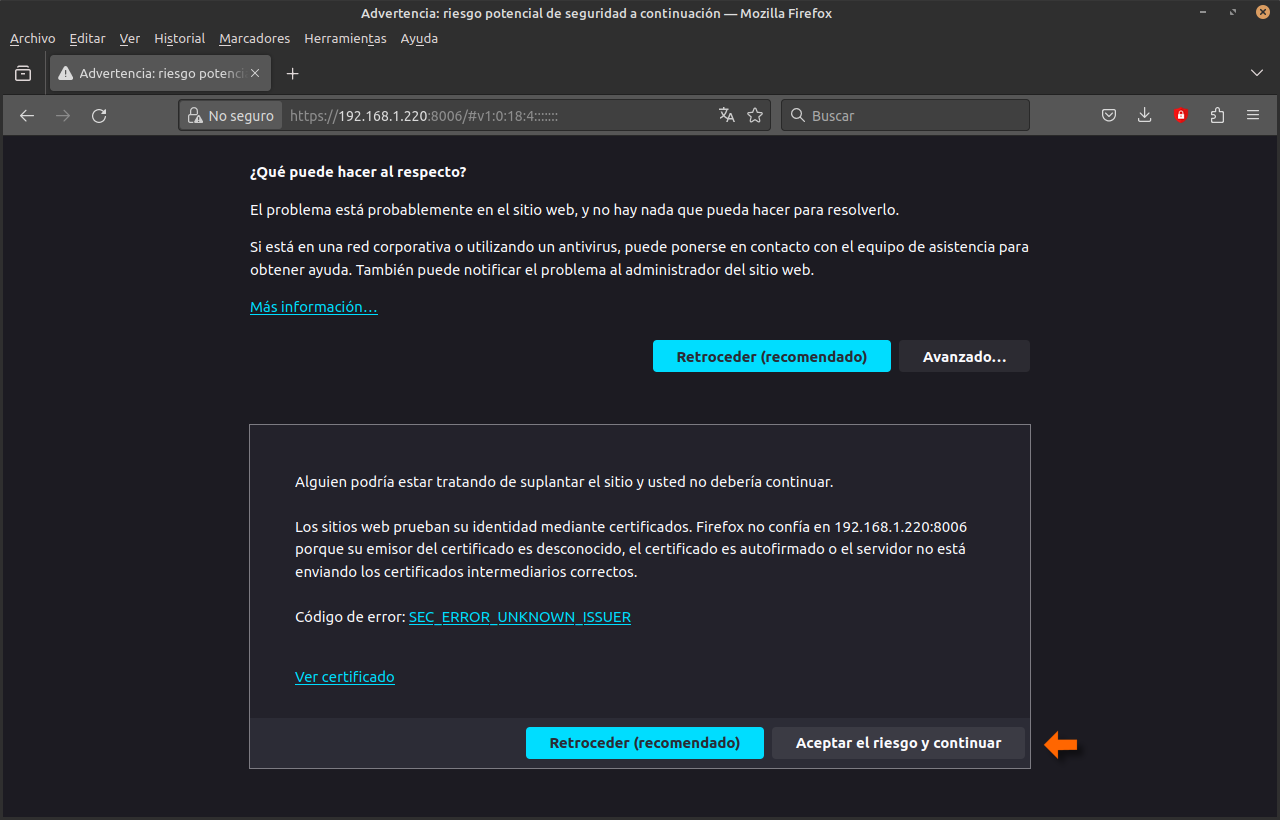Click Aceptar el riesgo y continuar
Image resolution: width=1280 pixels, height=820 pixels.
[x=898, y=743]
